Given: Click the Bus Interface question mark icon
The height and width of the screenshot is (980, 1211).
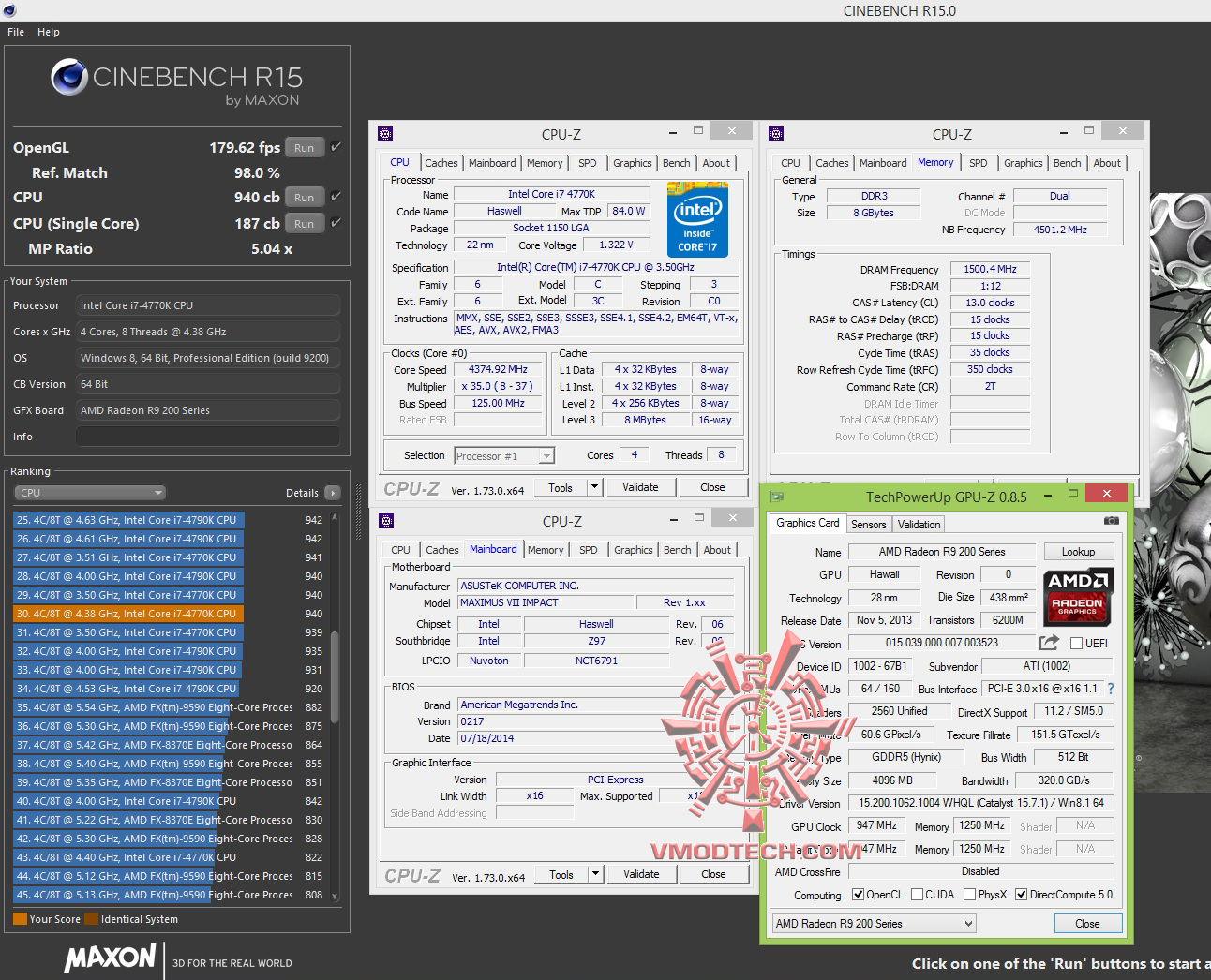Looking at the screenshot, I should (1111, 689).
